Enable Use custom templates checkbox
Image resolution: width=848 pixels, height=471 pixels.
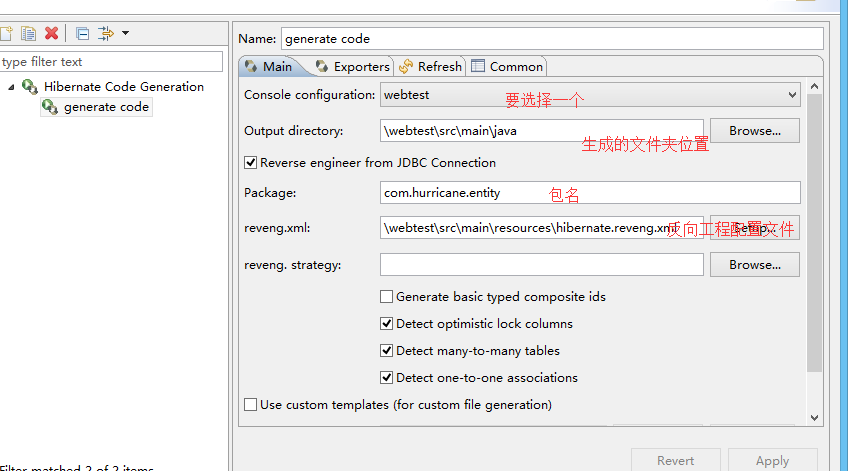(250, 405)
